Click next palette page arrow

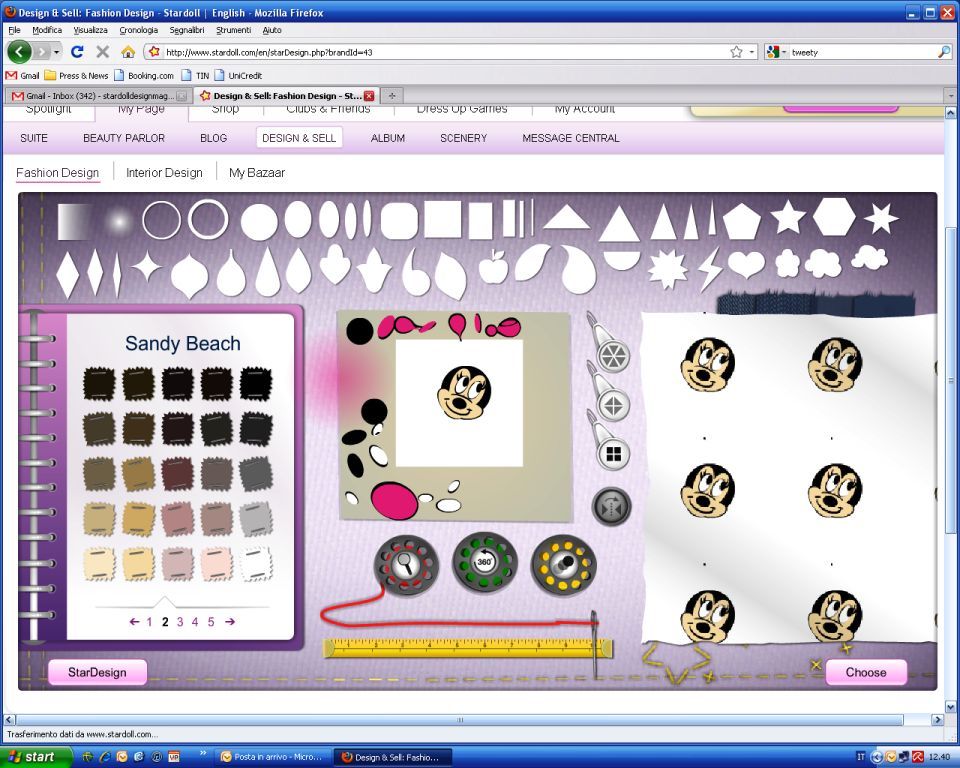coord(230,622)
